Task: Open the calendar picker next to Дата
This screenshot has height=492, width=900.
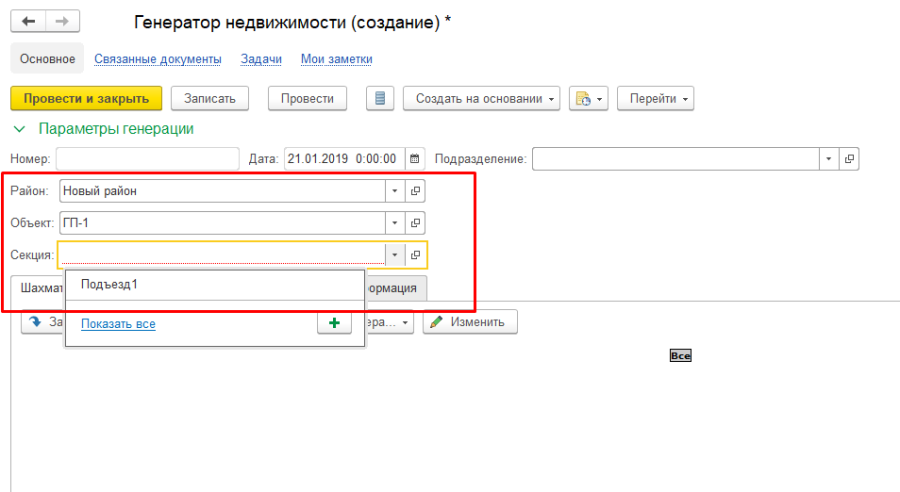Action: click(x=415, y=159)
